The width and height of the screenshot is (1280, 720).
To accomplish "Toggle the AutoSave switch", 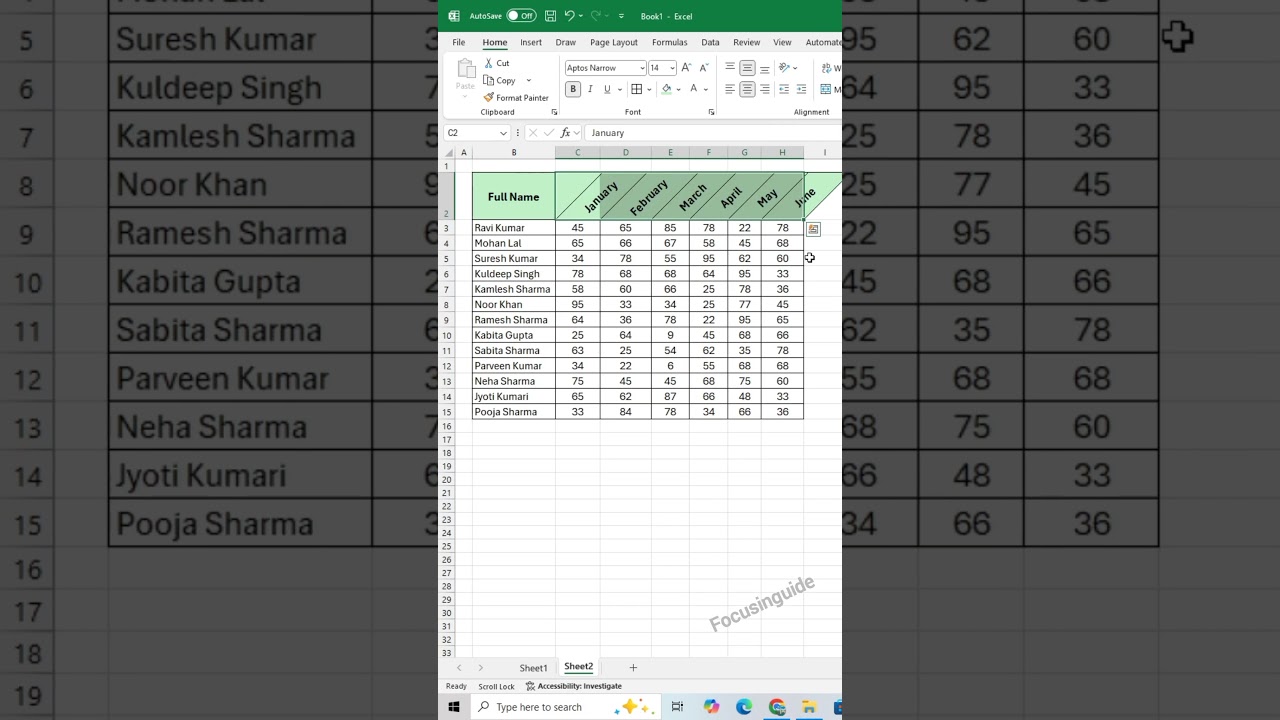I will 521,16.
